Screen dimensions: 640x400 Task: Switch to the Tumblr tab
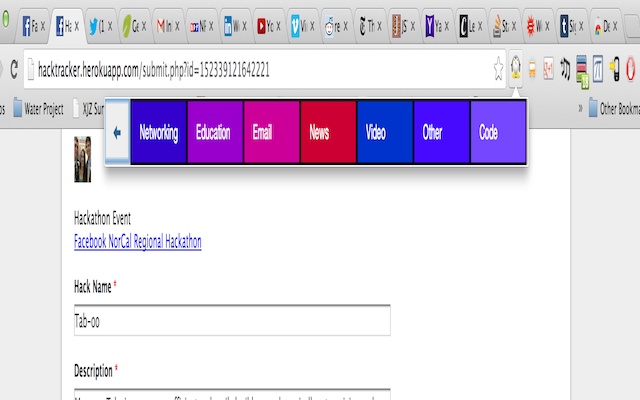pyautogui.click(x=572, y=27)
